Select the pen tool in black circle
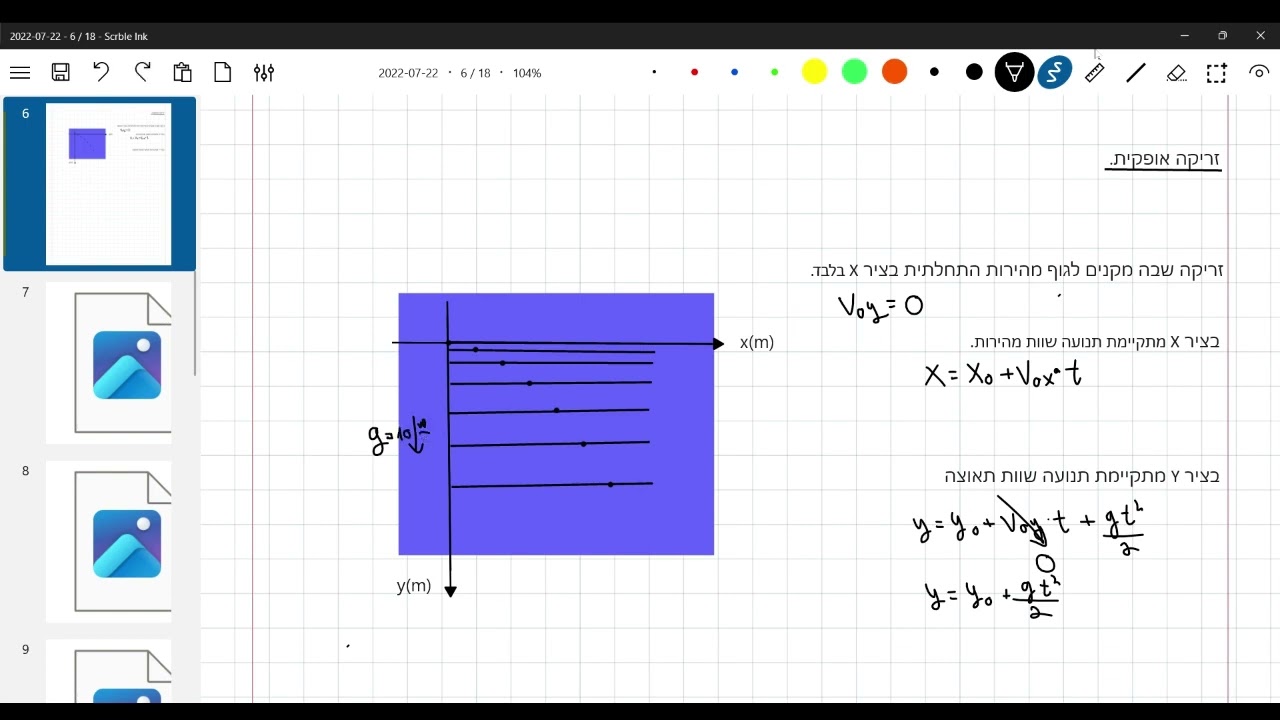 [1014, 72]
